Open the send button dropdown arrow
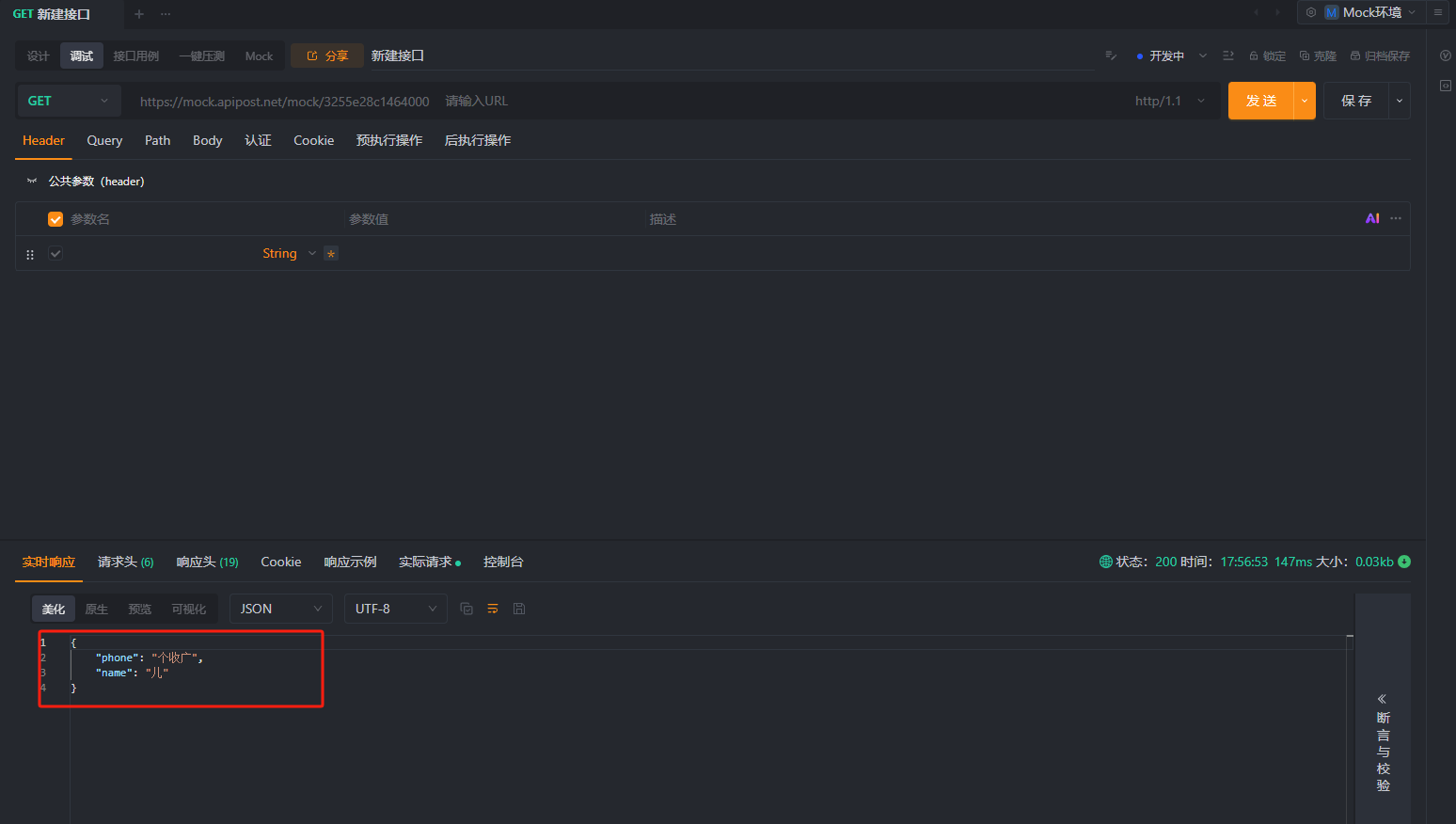 pos(1305,101)
